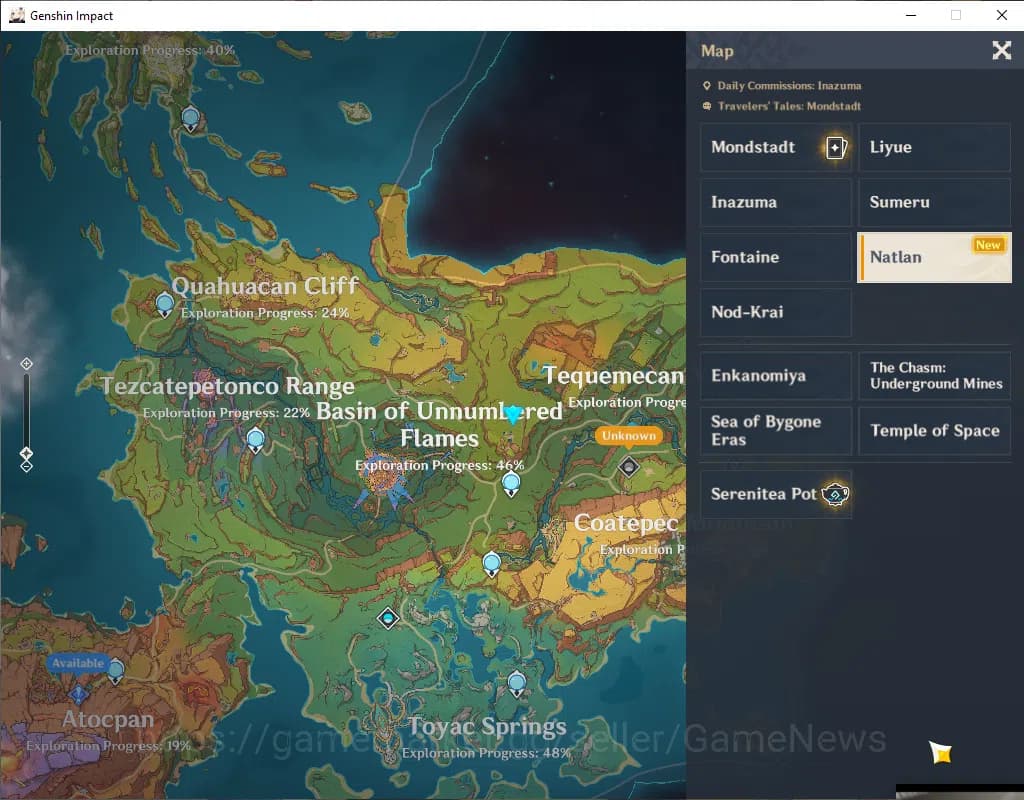Open The Chasm: Underground Mines map
The height and width of the screenshot is (800, 1024).
934,376
